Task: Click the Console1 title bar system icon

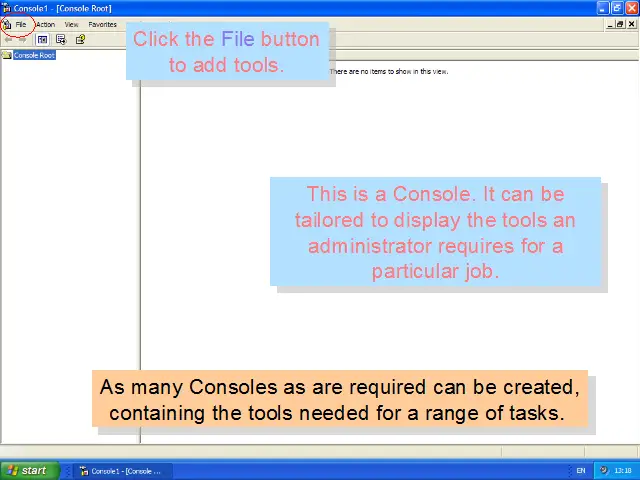Action: [6, 8]
